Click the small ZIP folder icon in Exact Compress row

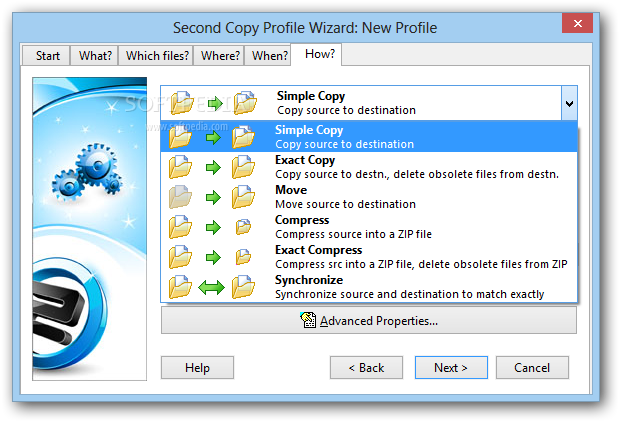pos(243,257)
